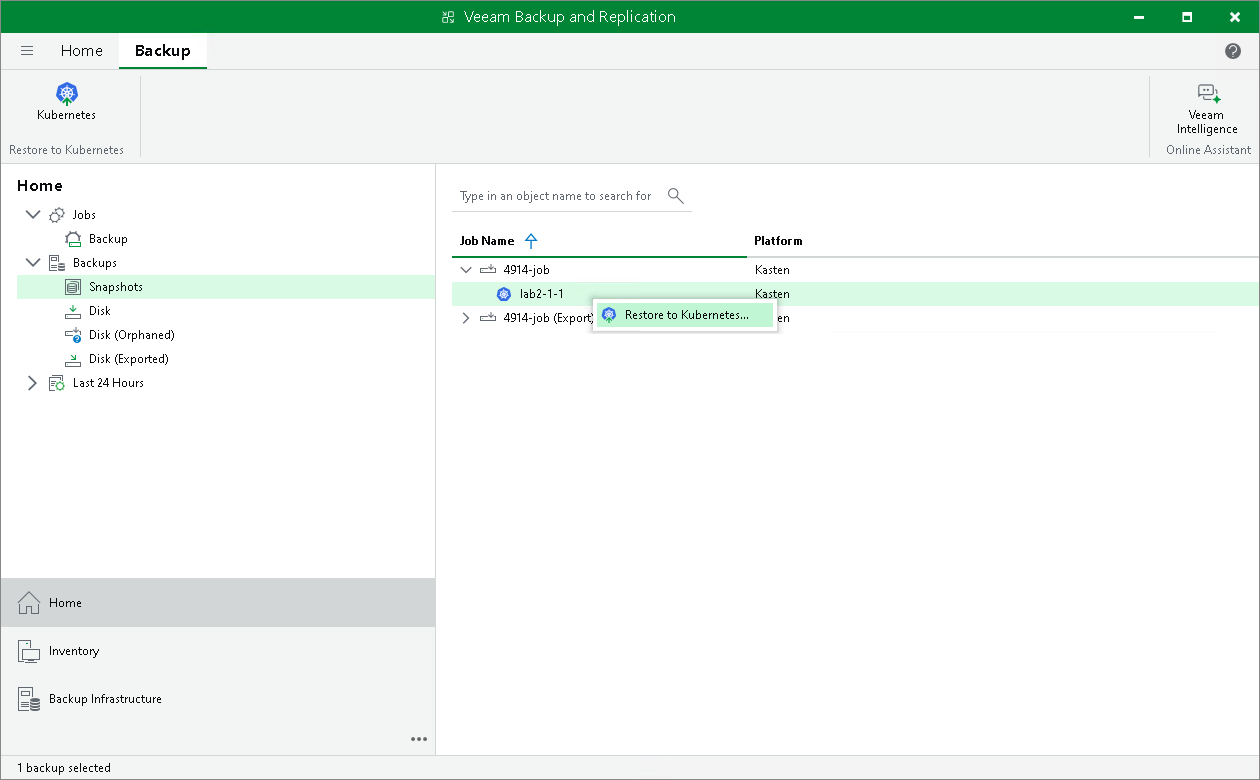
Task: Click the Home house icon in navigation
Action: click(x=29, y=603)
